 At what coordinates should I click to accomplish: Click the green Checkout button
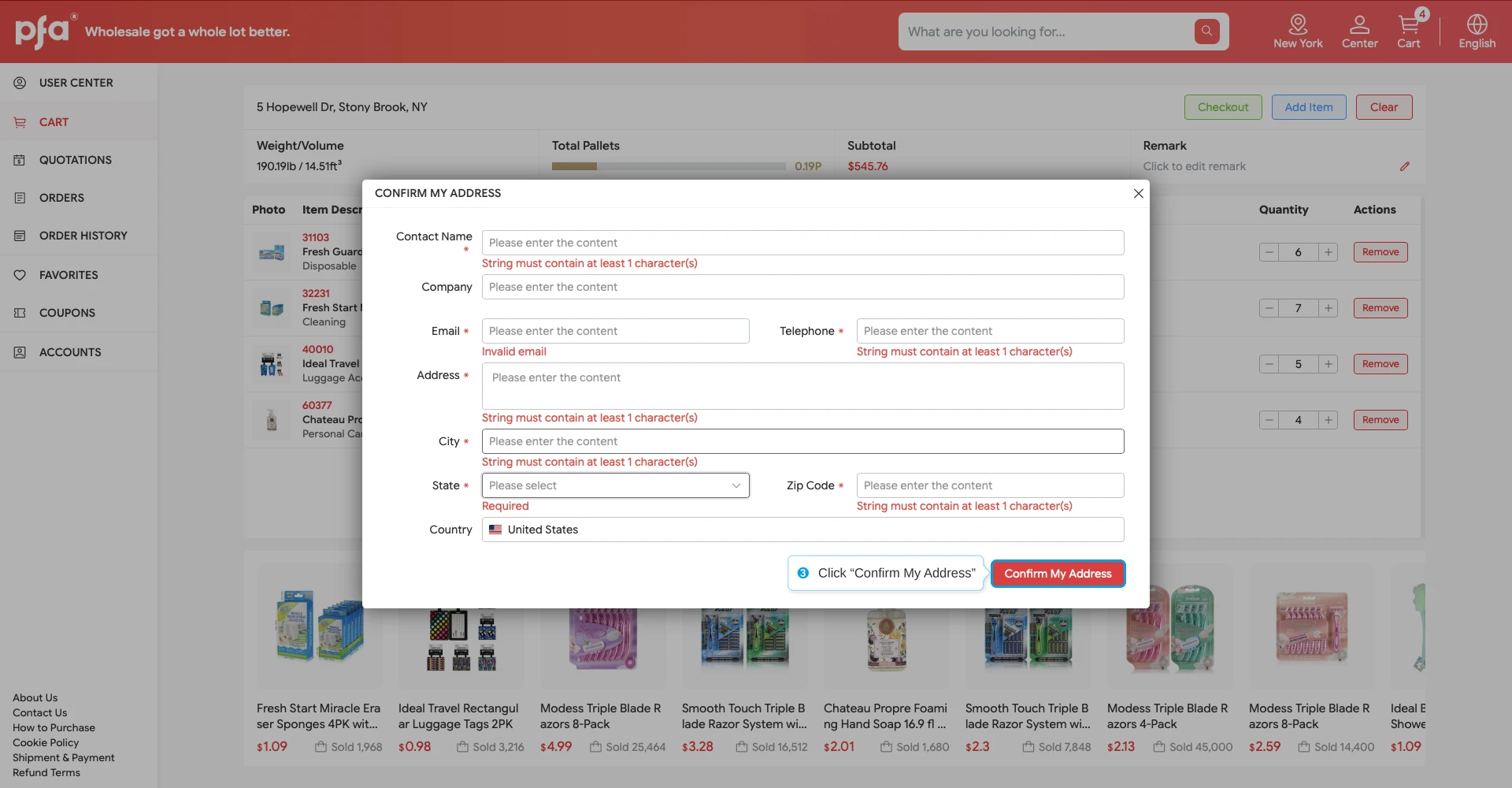(x=1223, y=107)
